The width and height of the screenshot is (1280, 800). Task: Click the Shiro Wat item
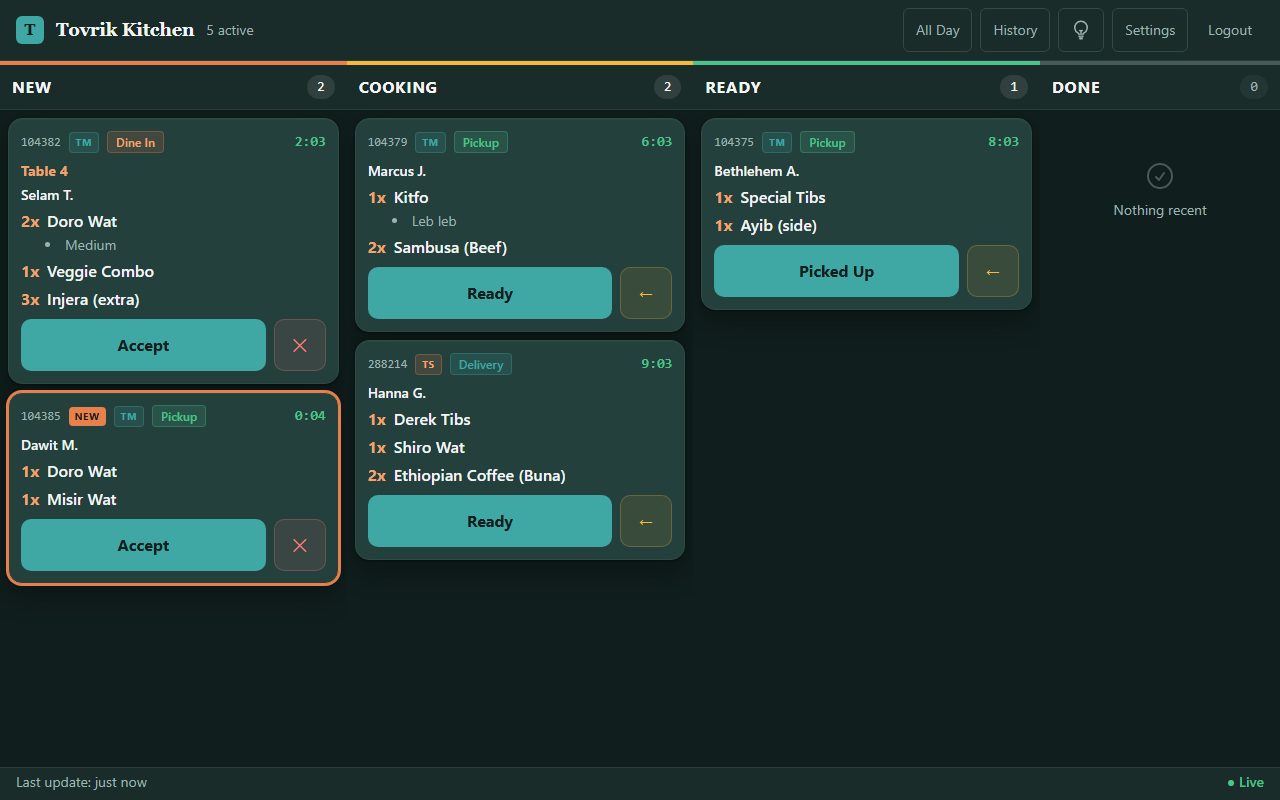[x=429, y=447]
